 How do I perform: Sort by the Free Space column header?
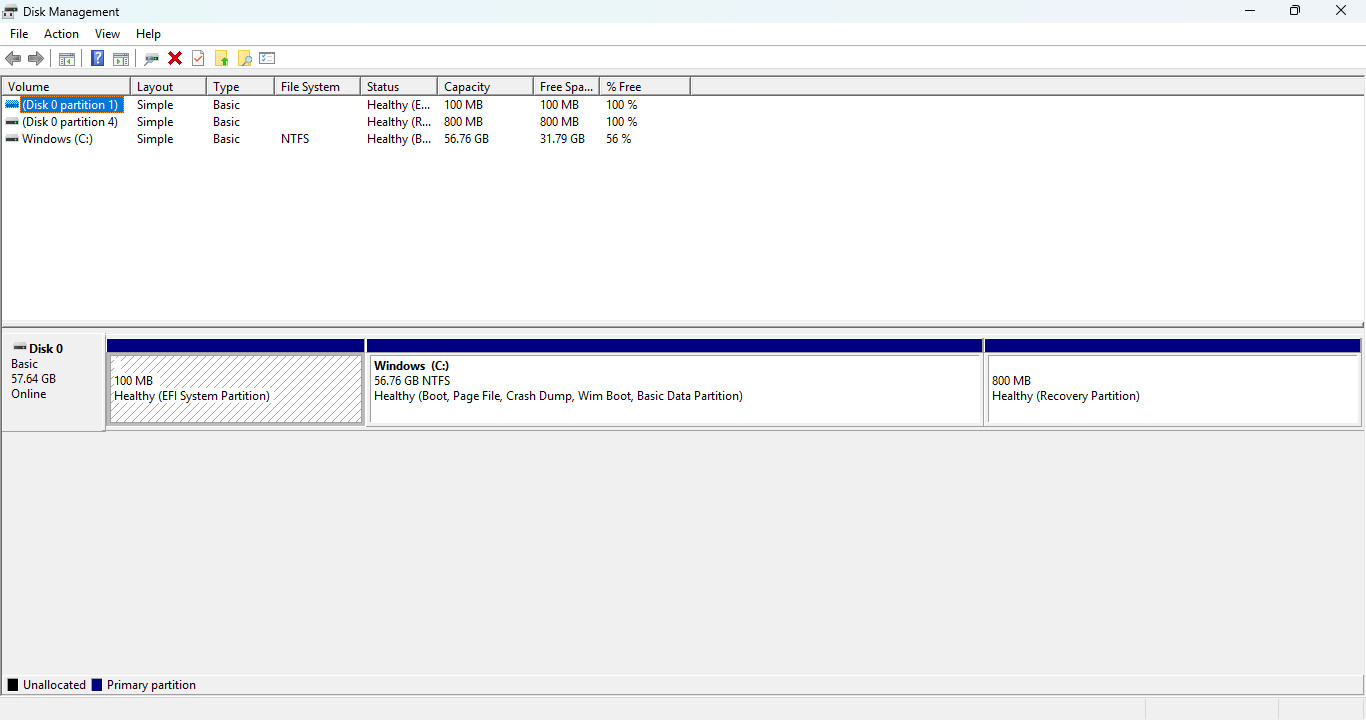click(x=566, y=87)
